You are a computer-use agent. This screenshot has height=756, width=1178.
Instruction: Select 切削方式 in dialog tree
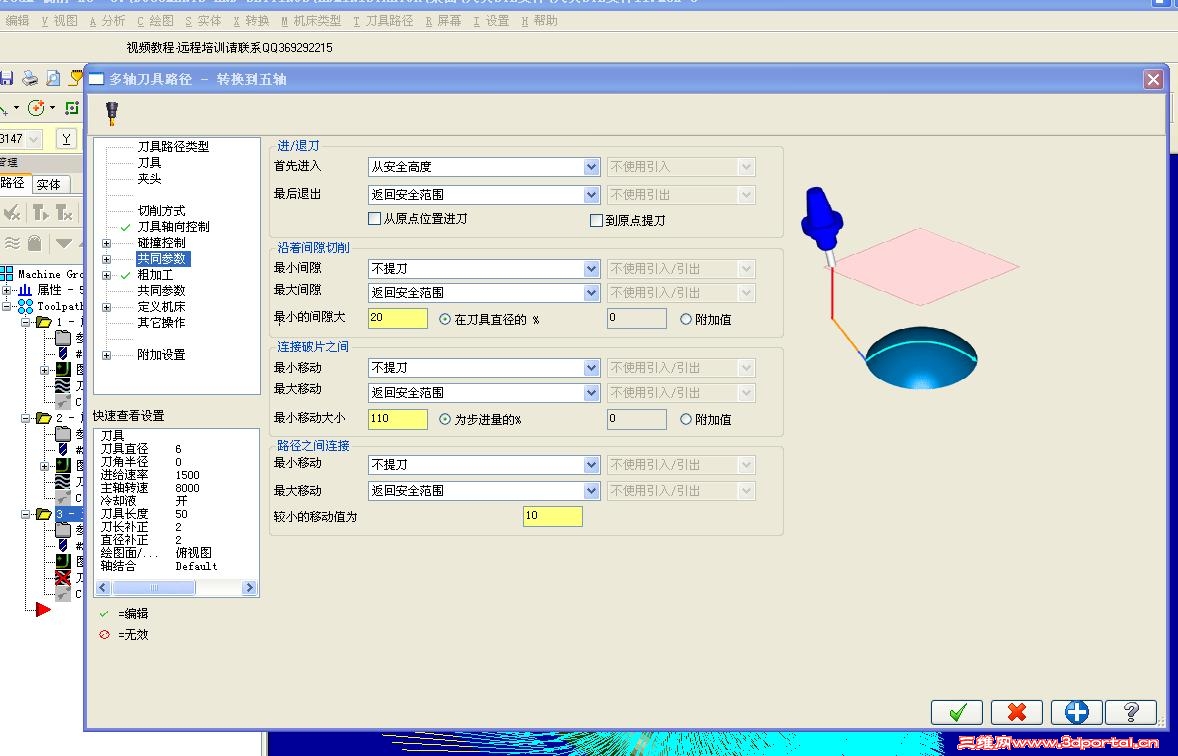[161, 210]
